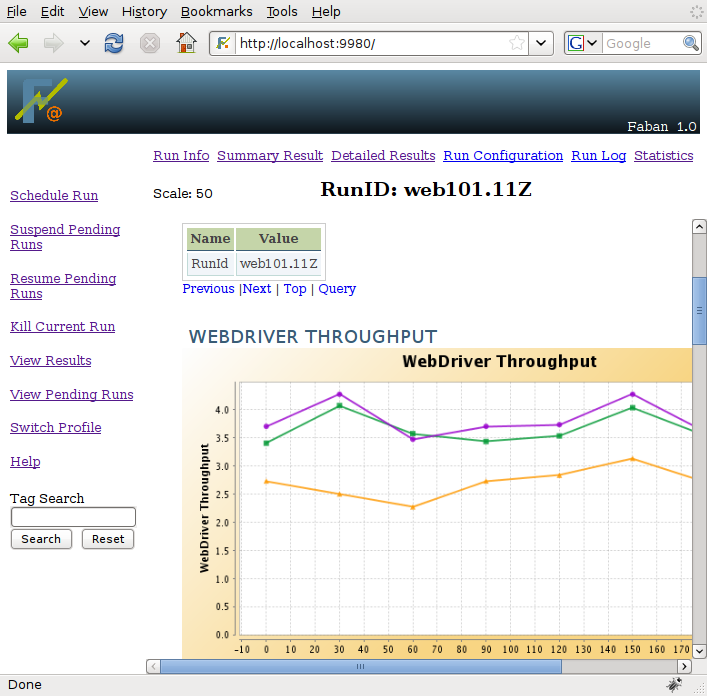Click the search magnifier icon
This screenshot has height=696, width=707.
691,43
